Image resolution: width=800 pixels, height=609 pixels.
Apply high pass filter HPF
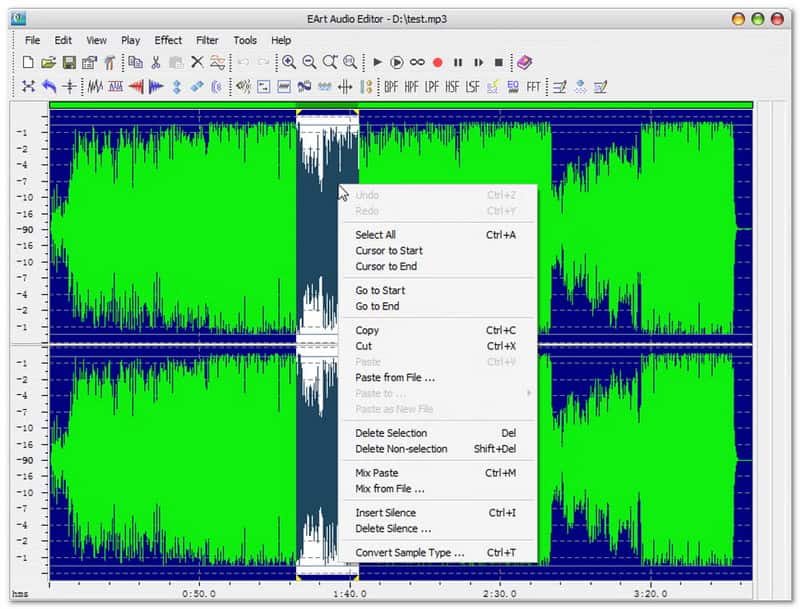pyautogui.click(x=411, y=87)
